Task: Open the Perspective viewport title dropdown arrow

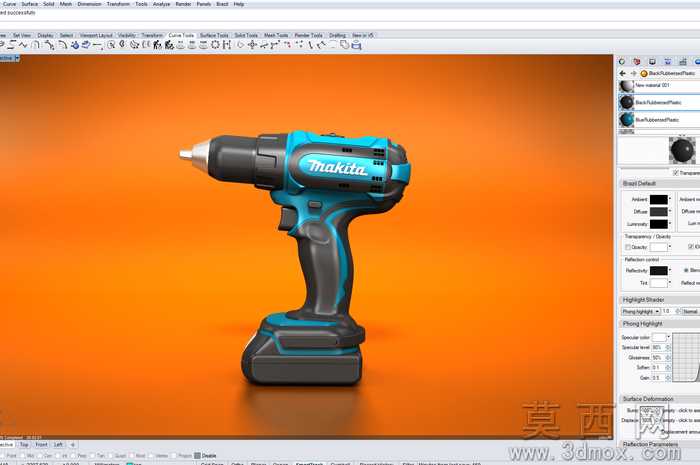Action: coord(17,58)
